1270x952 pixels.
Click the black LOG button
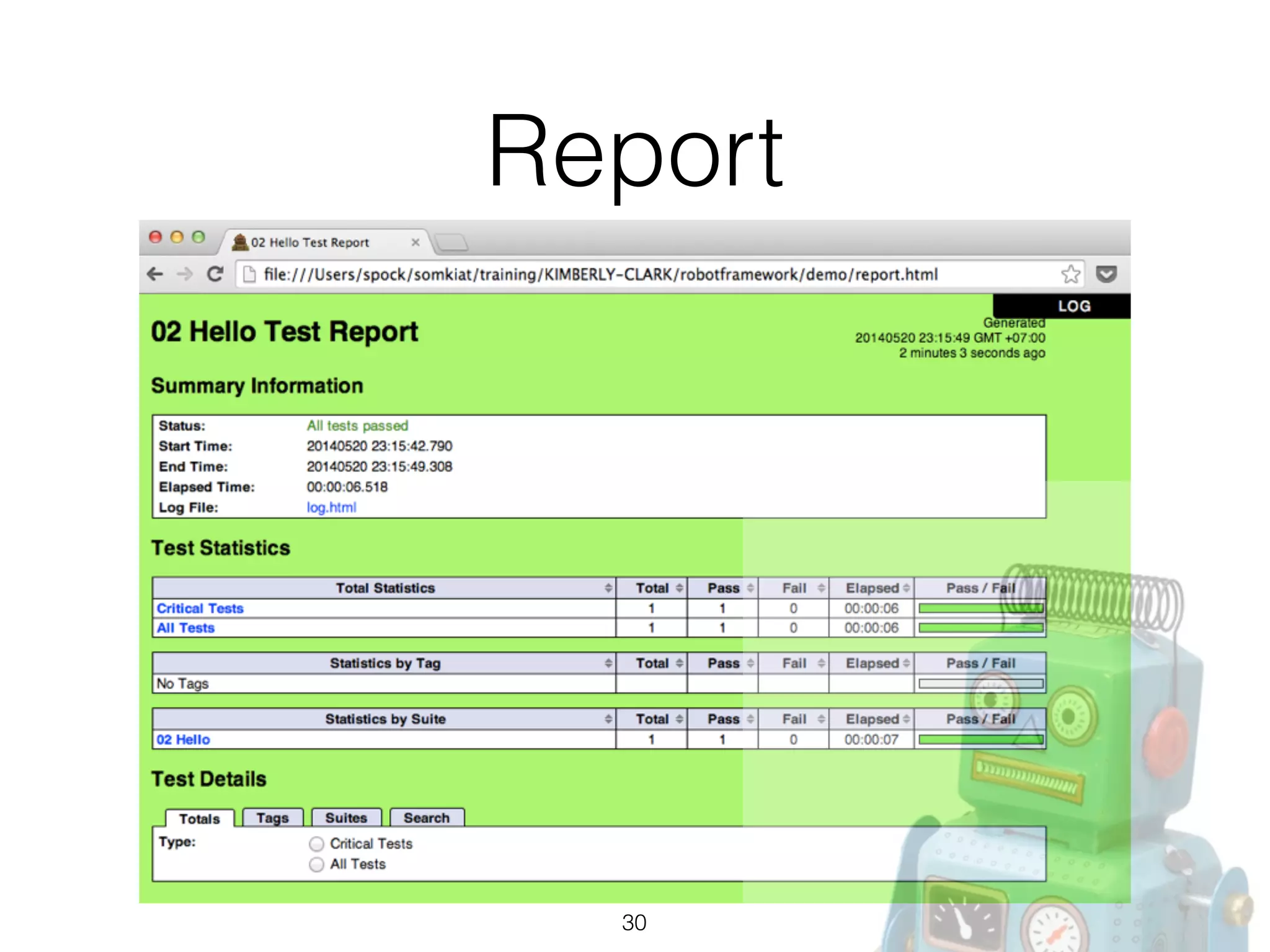pyautogui.click(x=1073, y=306)
